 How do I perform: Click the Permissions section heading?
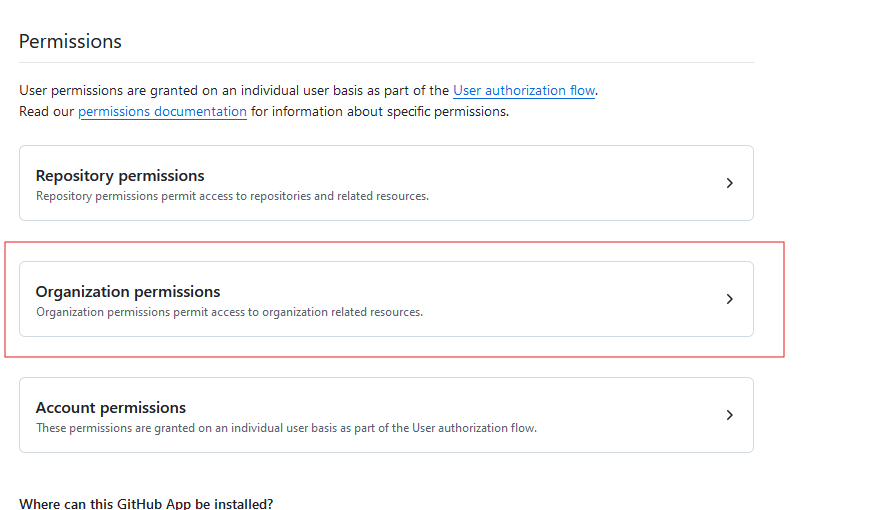(x=70, y=42)
